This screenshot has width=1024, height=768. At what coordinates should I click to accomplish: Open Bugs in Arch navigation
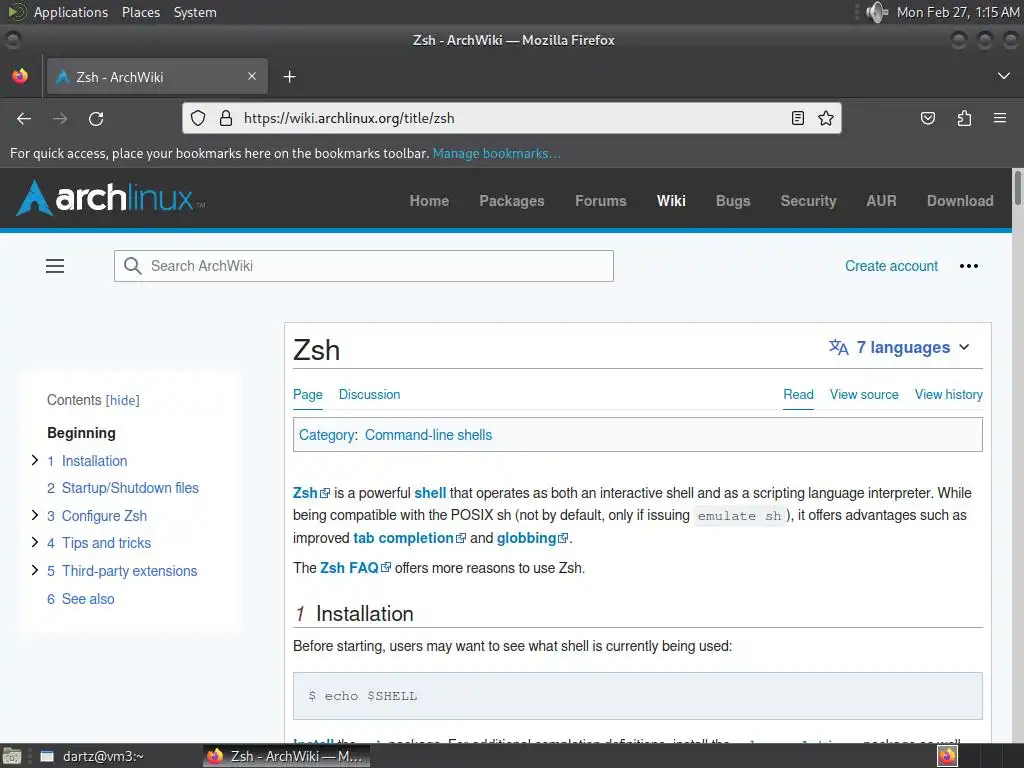[733, 200]
